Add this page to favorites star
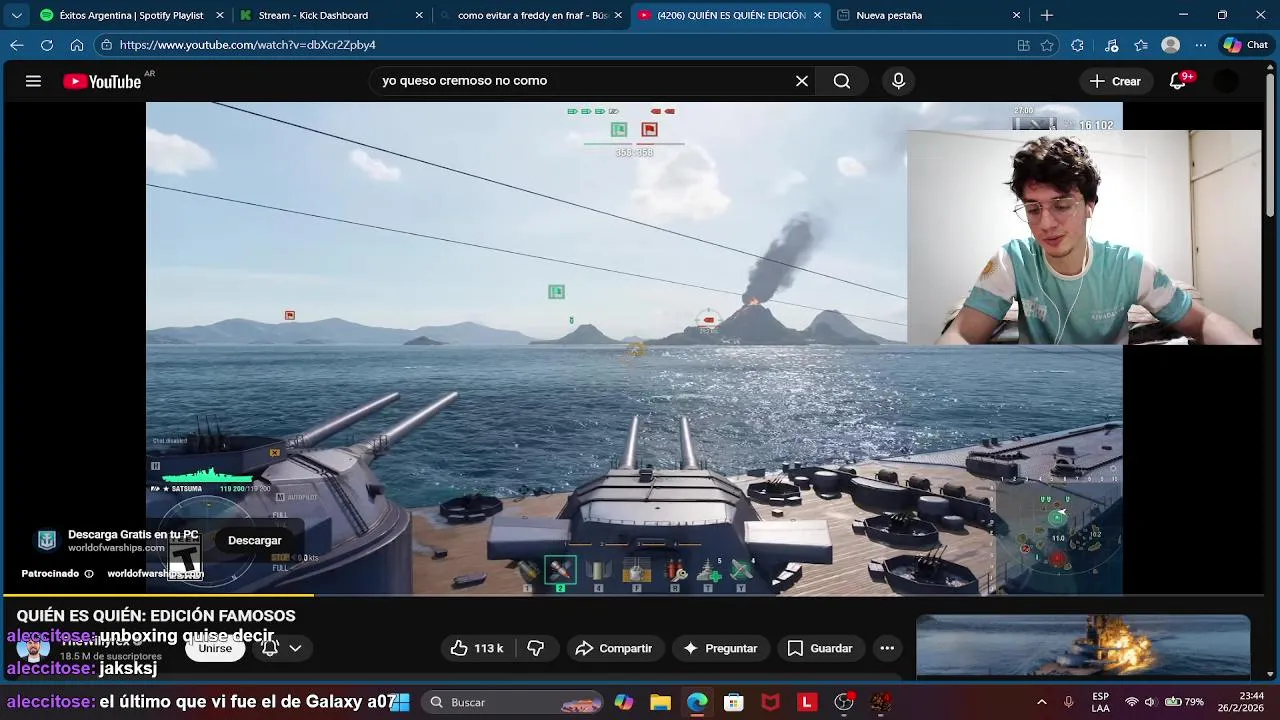 [1047, 45]
